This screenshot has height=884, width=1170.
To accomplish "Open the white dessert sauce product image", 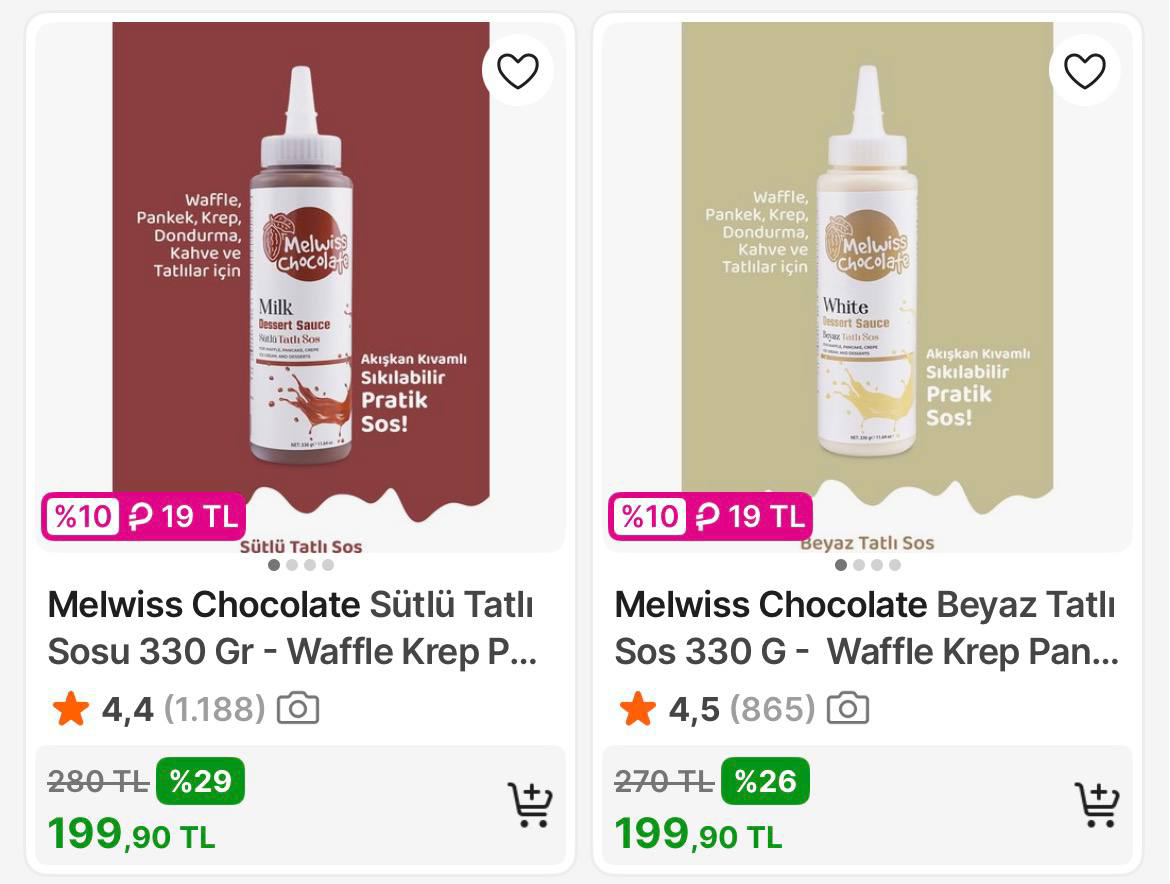I will pyautogui.click(x=866, y=270).
